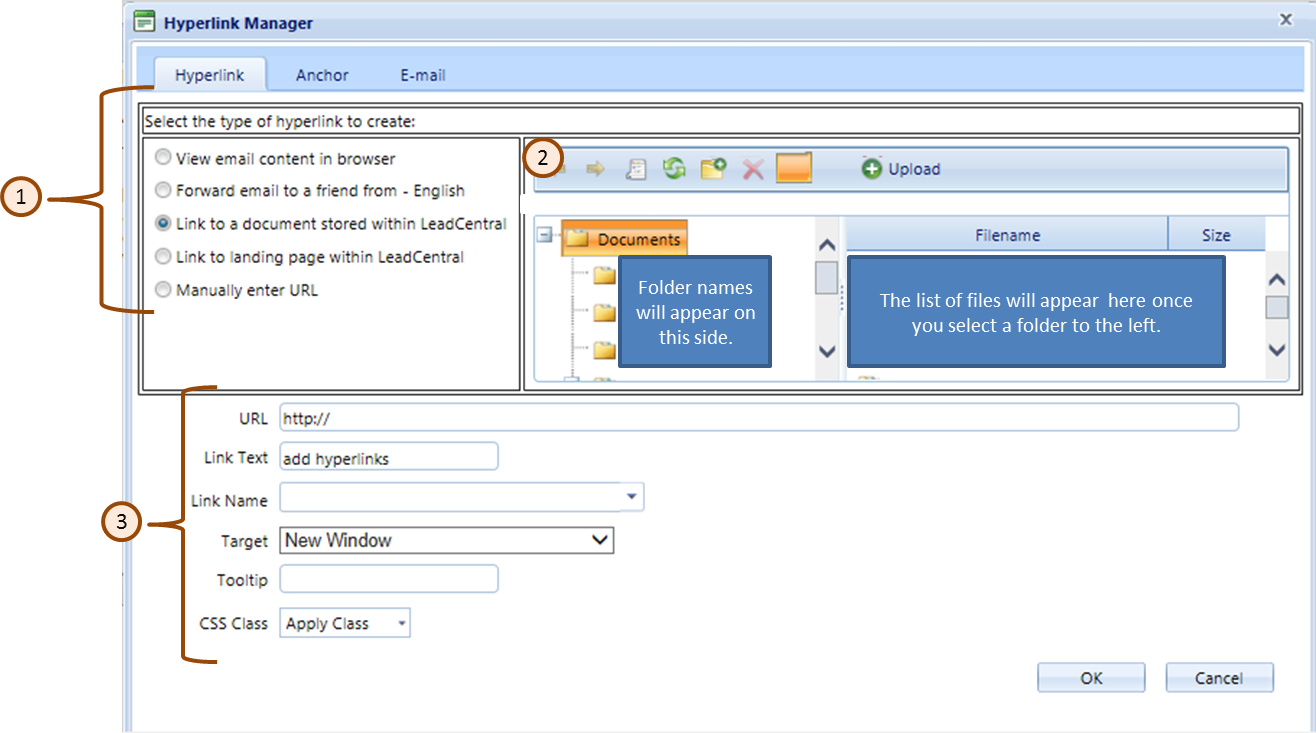Sort by Filename column header
This screenshot has width=1316, height=733.
pos(1007,235)
